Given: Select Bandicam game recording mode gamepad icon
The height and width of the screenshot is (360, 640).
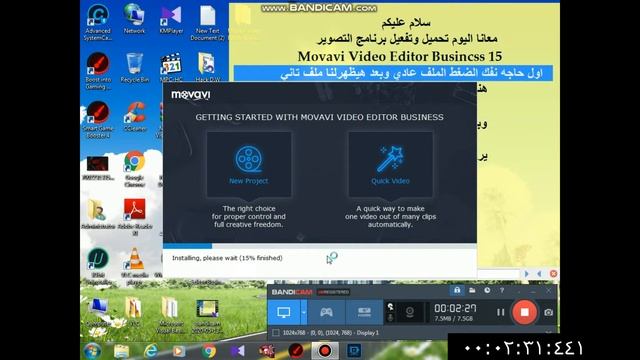Looking at the screenshot, I should coord(326,312).
